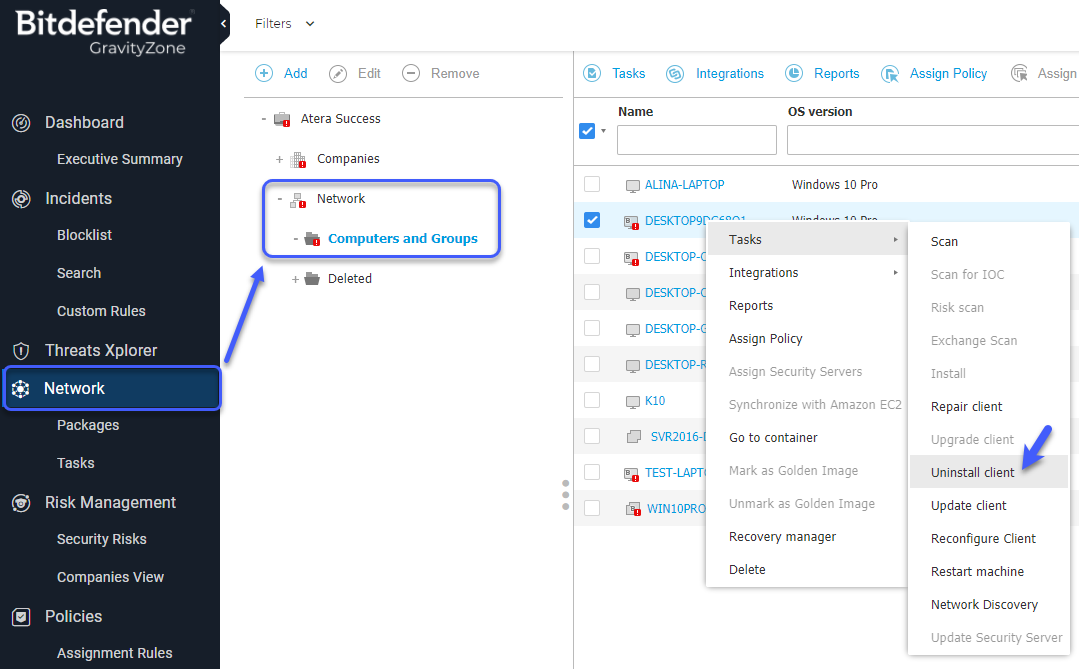Check the DESKTOP-G row checkbox
This screenshot has width=1079, height=669.
coord(592,328)
